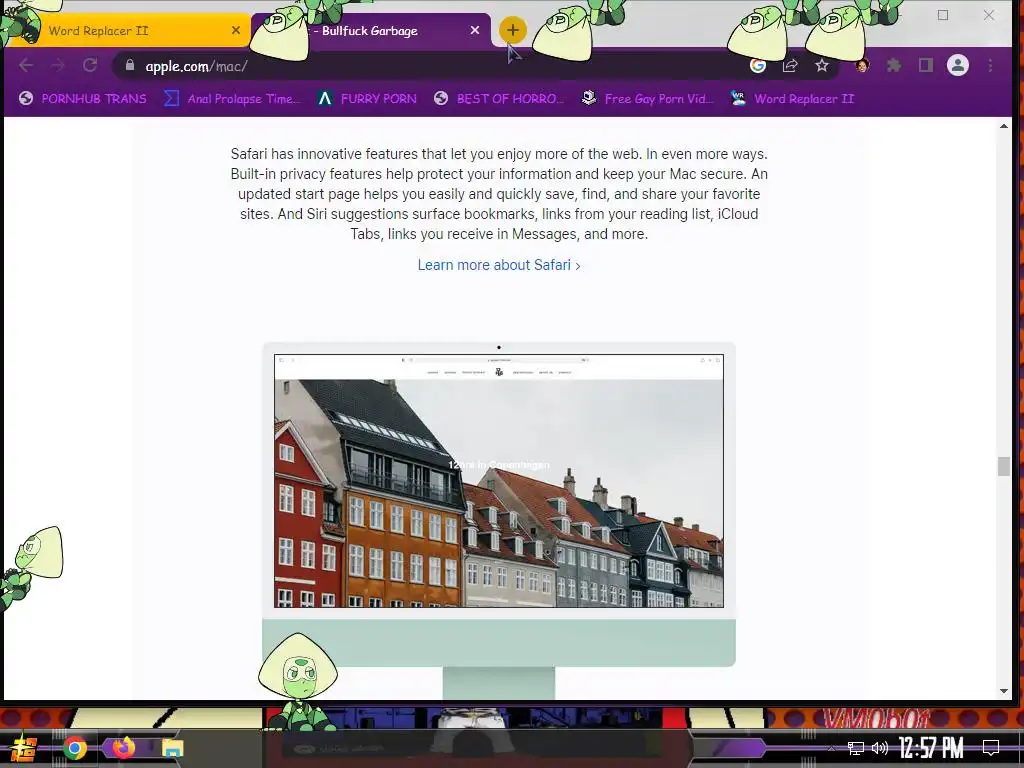This screenshot has height=768, width=1024.
Task: Open the Word Replacer II bookmark
Action: pyautogui.click(x=792, y=99)
